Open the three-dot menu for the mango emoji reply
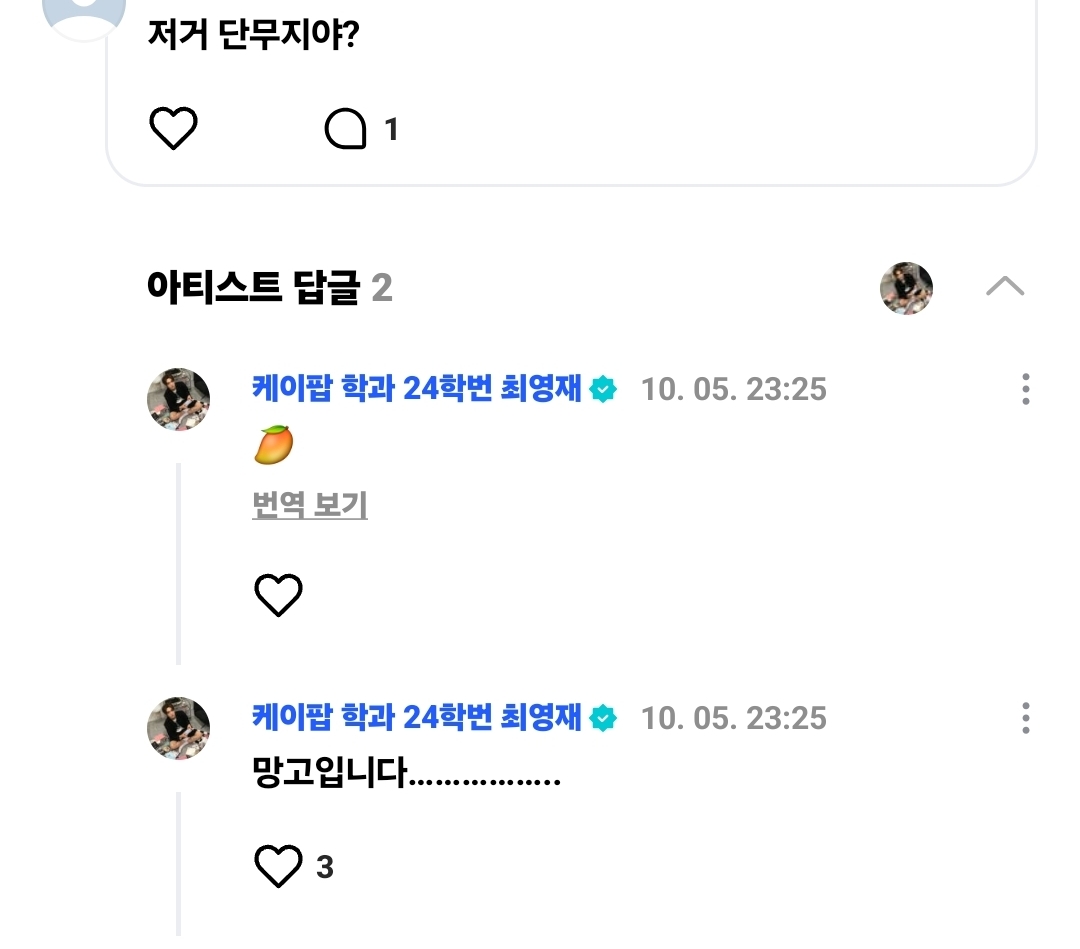The image size is (1080, 949). (1025, 389)
